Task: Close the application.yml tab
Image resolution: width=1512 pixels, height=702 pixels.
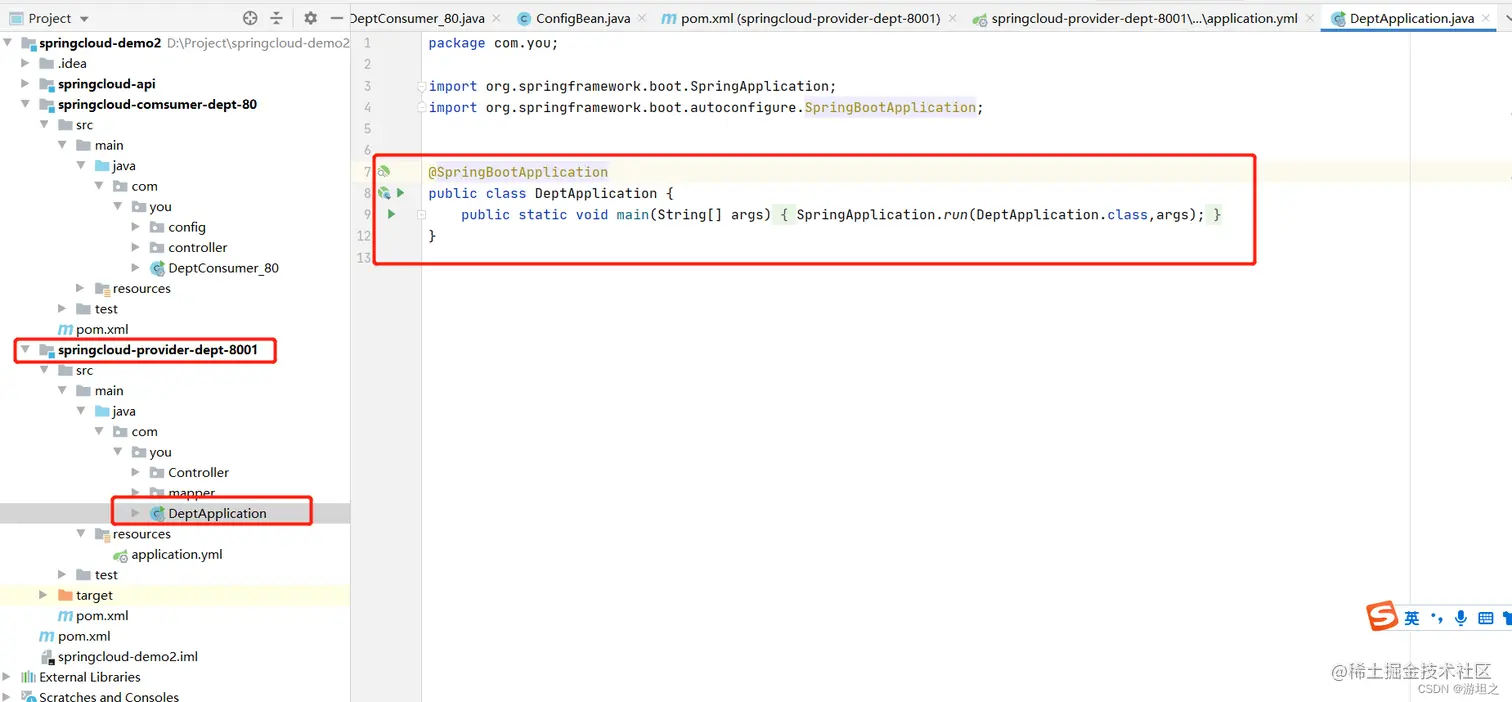Action: pyautogui.click(x=1309, y=19)
